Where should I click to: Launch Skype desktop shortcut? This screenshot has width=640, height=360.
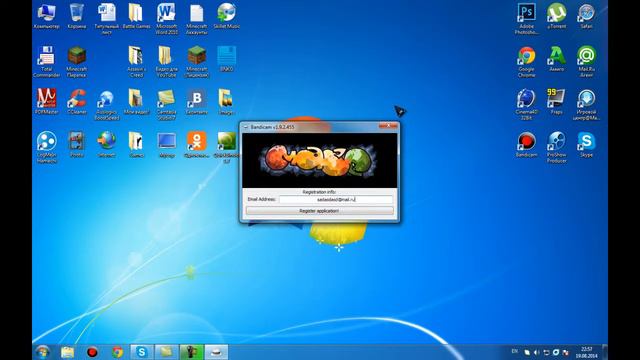tap(587, 144)
